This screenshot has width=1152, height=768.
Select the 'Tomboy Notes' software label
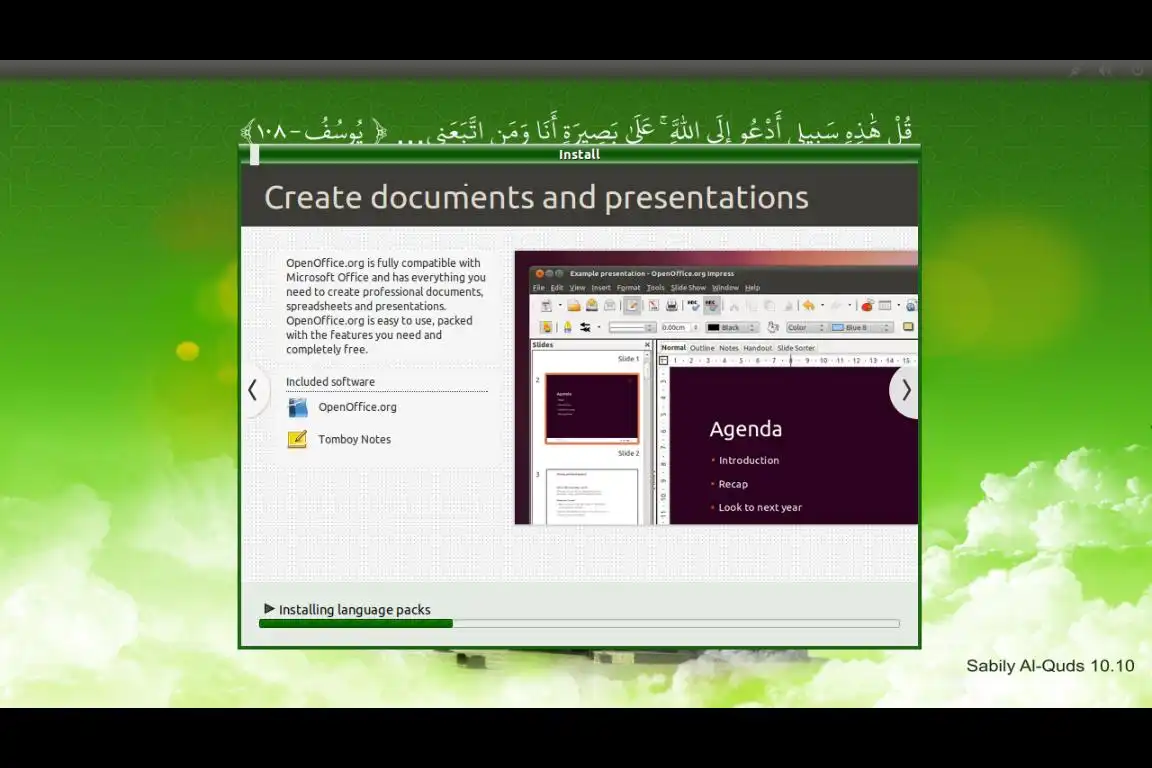354,439
